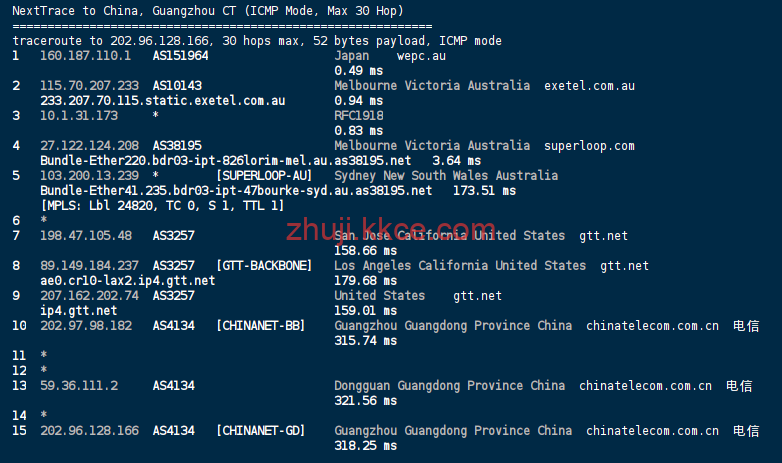Click the zhuji.kkce.com red watermark

[391, 230]
